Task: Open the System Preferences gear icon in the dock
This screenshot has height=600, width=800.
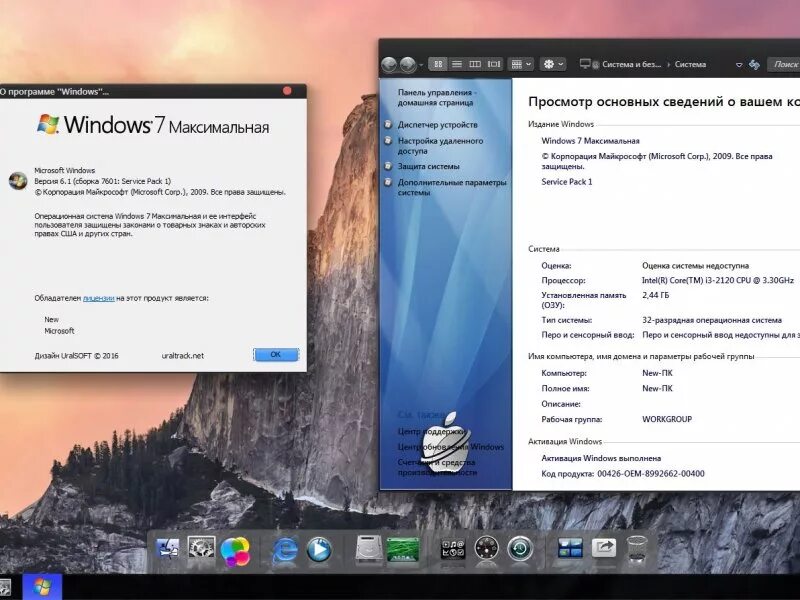Action: tap(201, 549)
